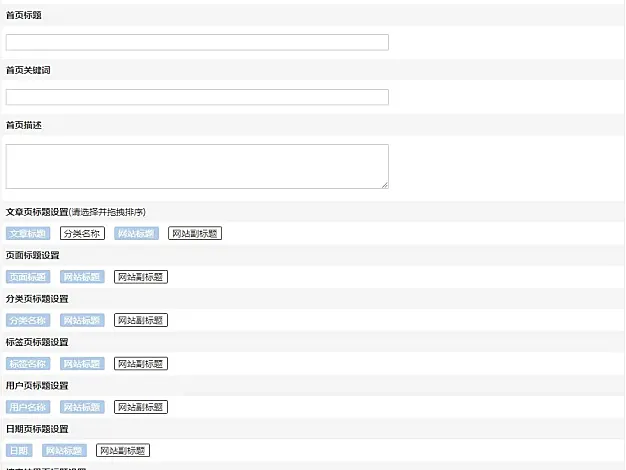Click inside the 首页描述 textarea
Viewport: 626px width, 470px height.
pyautogui.click(x=197, y=166)
